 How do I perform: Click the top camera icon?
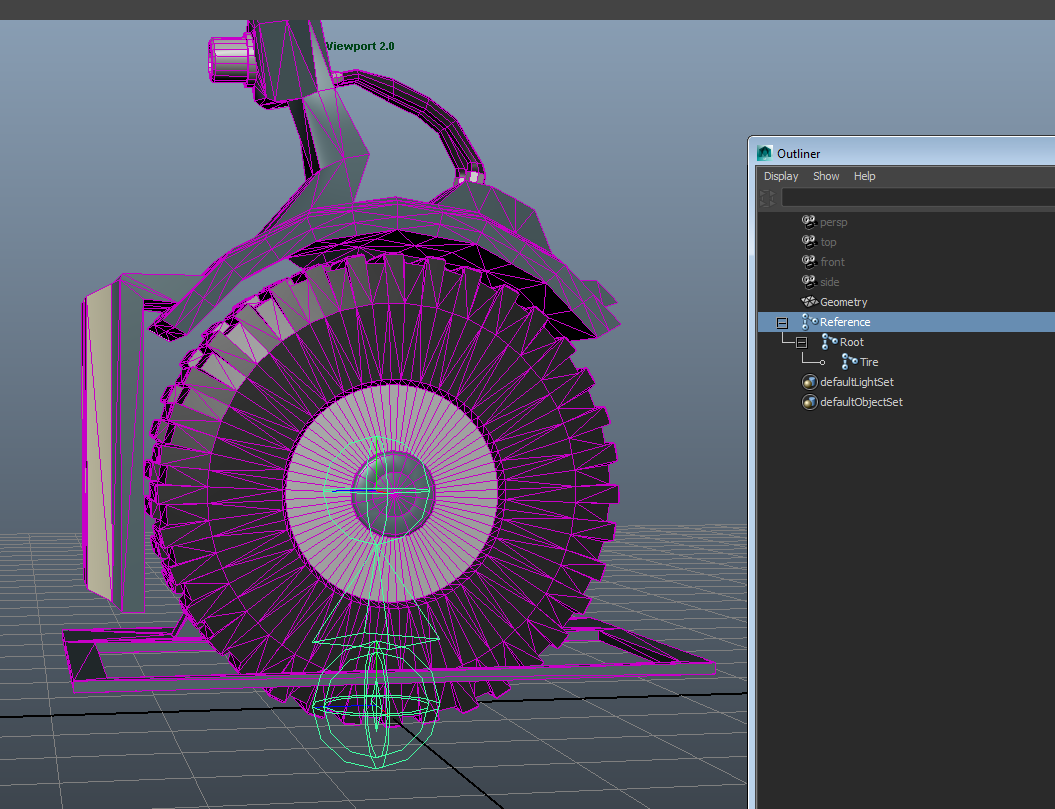point(809,242)
